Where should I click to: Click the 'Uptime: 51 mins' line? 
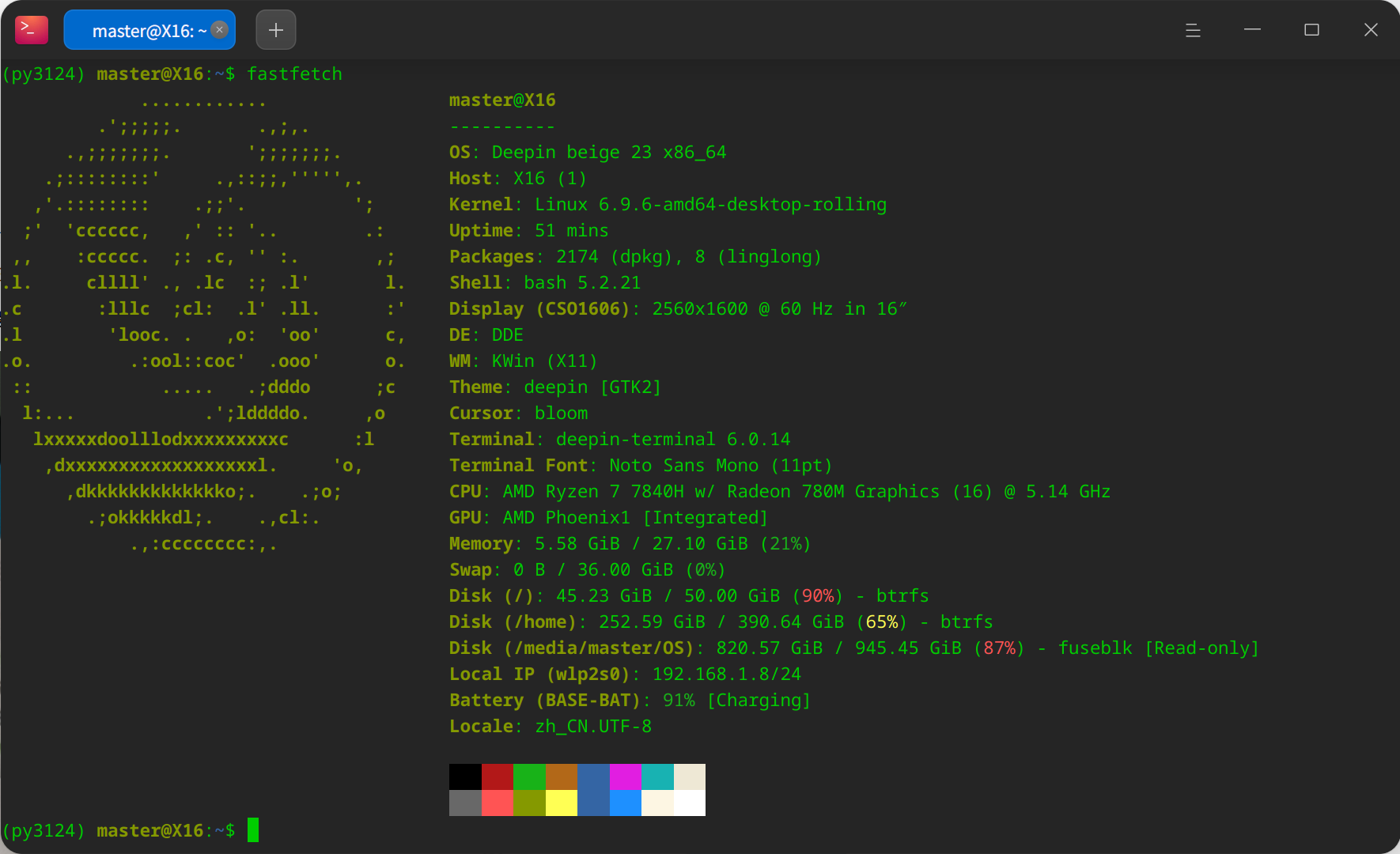(x=529, y=230)
